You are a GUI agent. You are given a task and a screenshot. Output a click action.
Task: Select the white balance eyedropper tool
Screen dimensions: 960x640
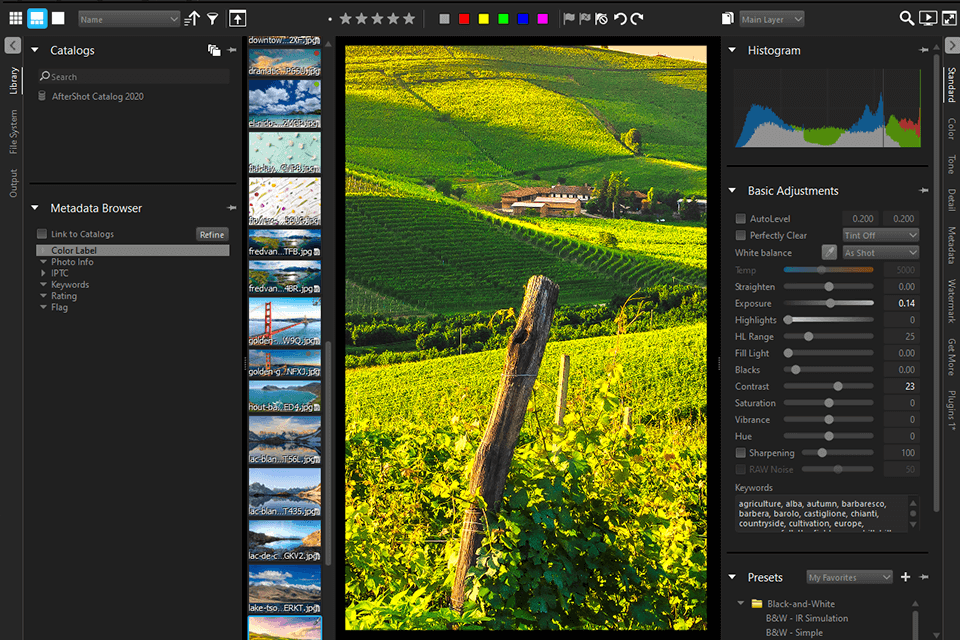point(829,253)
